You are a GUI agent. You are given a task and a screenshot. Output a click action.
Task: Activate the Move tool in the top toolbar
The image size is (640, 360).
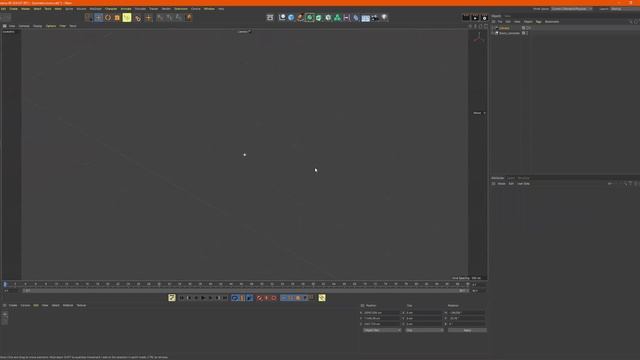98,18
